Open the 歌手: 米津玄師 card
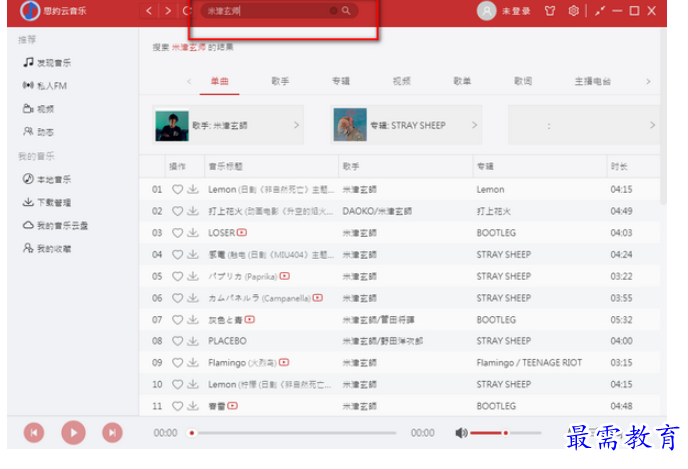The width and height of the screenshot is (688, 469). [x=228, y=125]
